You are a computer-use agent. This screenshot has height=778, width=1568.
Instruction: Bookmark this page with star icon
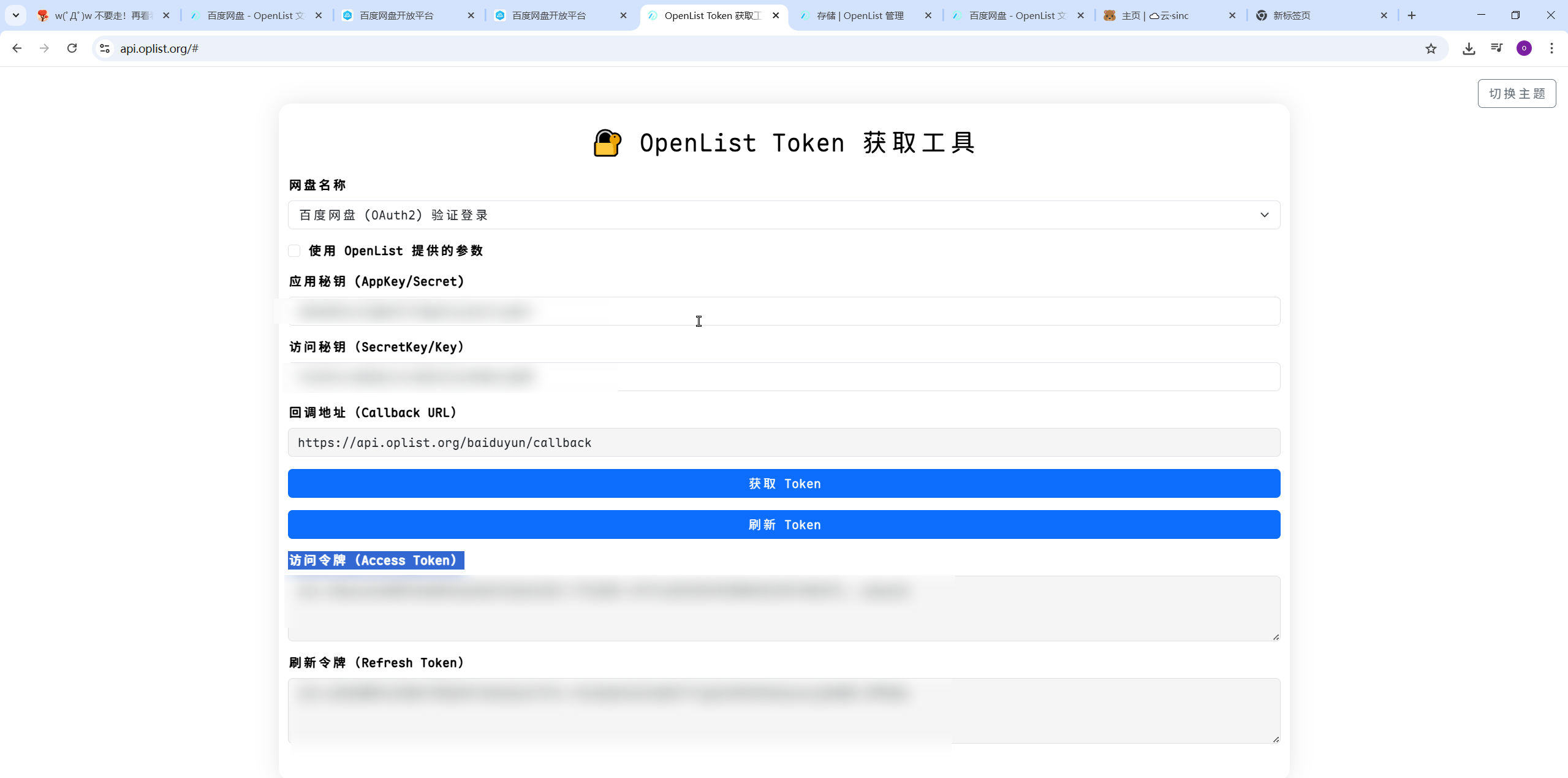coord(1431,48)
